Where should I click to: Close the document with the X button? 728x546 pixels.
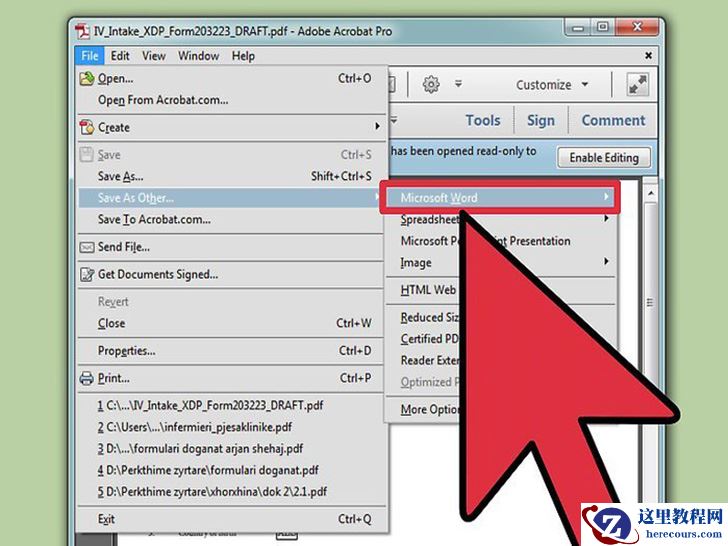tap(649, 56)
